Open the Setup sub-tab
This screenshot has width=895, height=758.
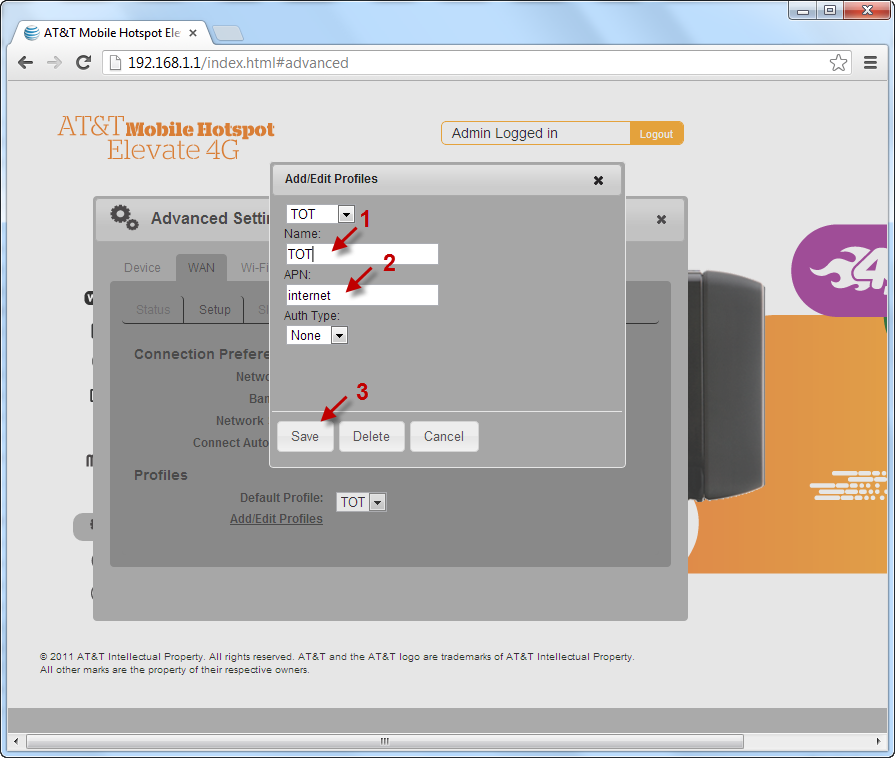(x=215, y=309)
